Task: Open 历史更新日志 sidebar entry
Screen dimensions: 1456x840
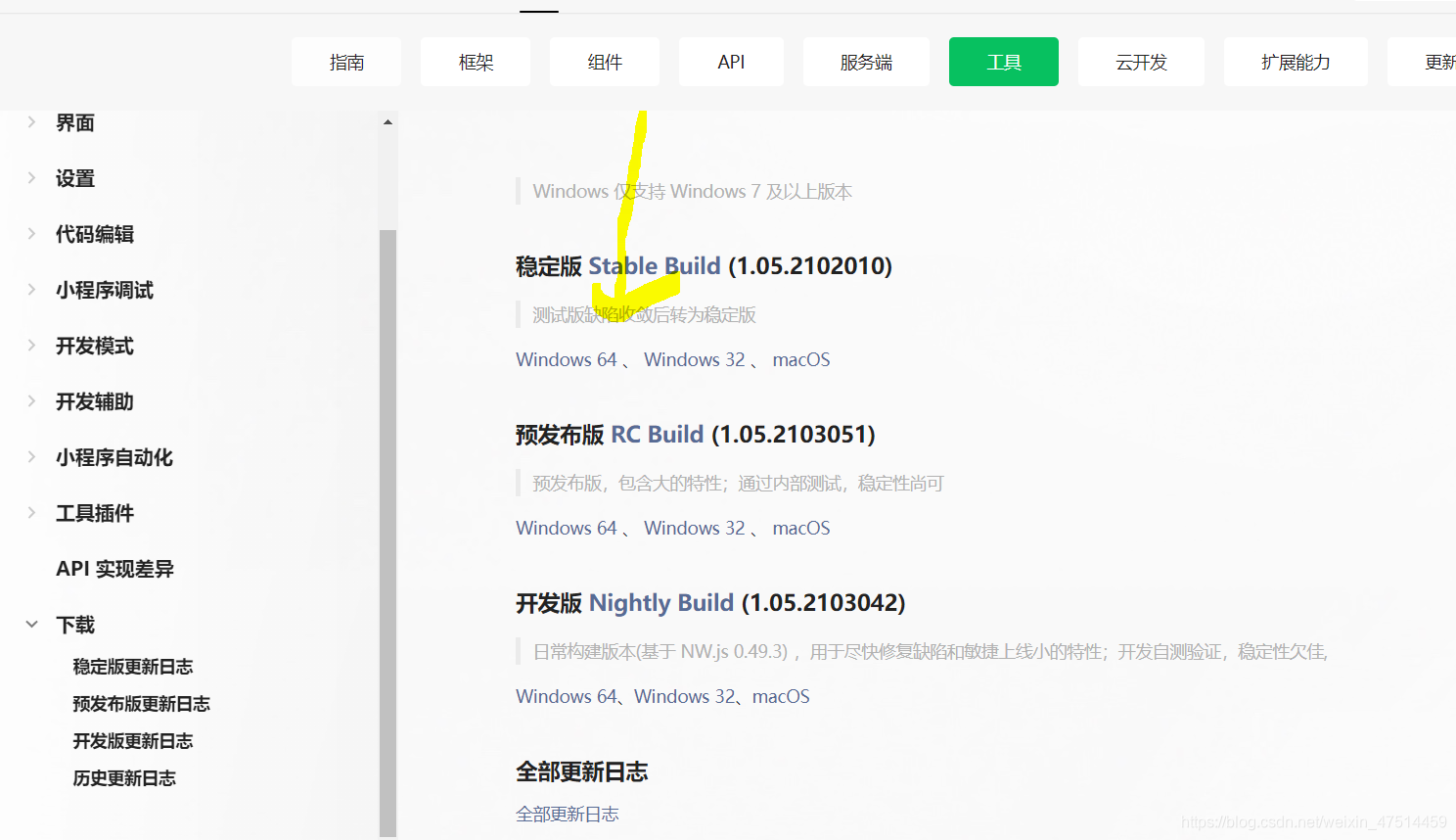Action: click(124, 778)
